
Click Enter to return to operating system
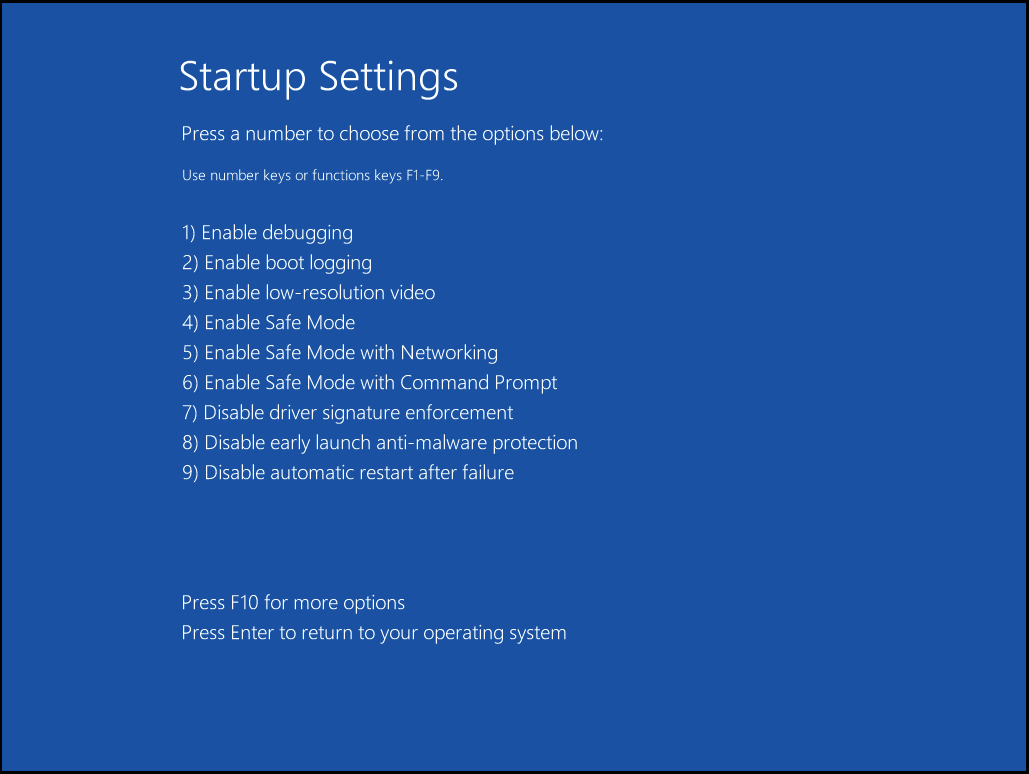373,634
